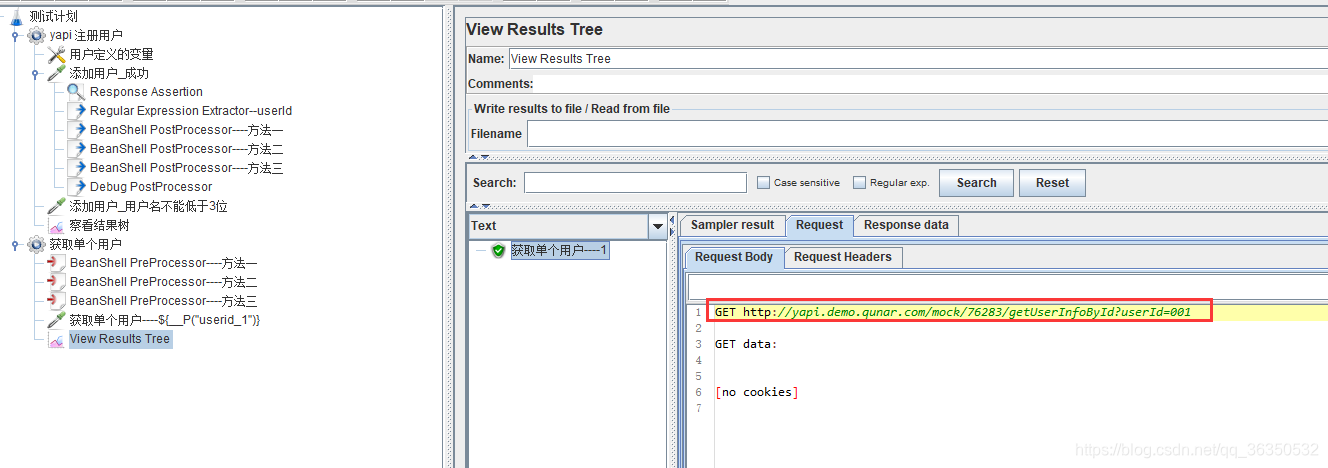The height and width of the screenshot is (468, 1328).
Task: Click the Reset button
Action: 1052,183
